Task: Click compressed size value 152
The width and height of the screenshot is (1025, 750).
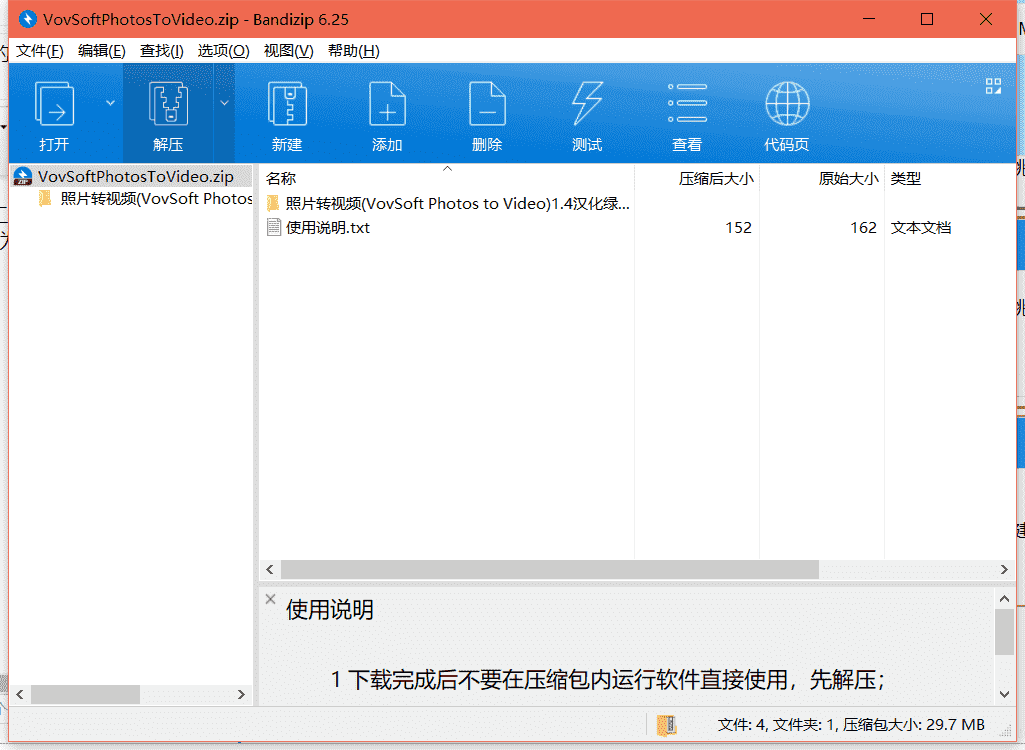Action: pos(738,228)
